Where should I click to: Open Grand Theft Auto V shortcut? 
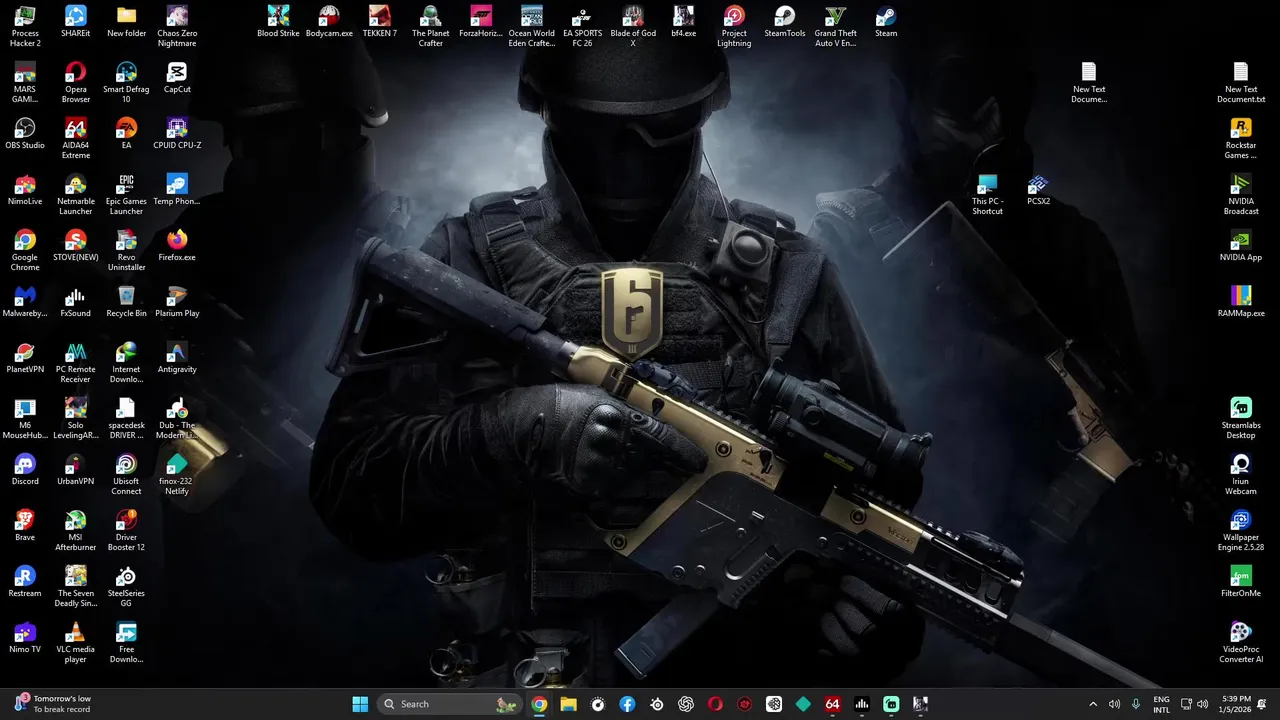coord(835,26)
